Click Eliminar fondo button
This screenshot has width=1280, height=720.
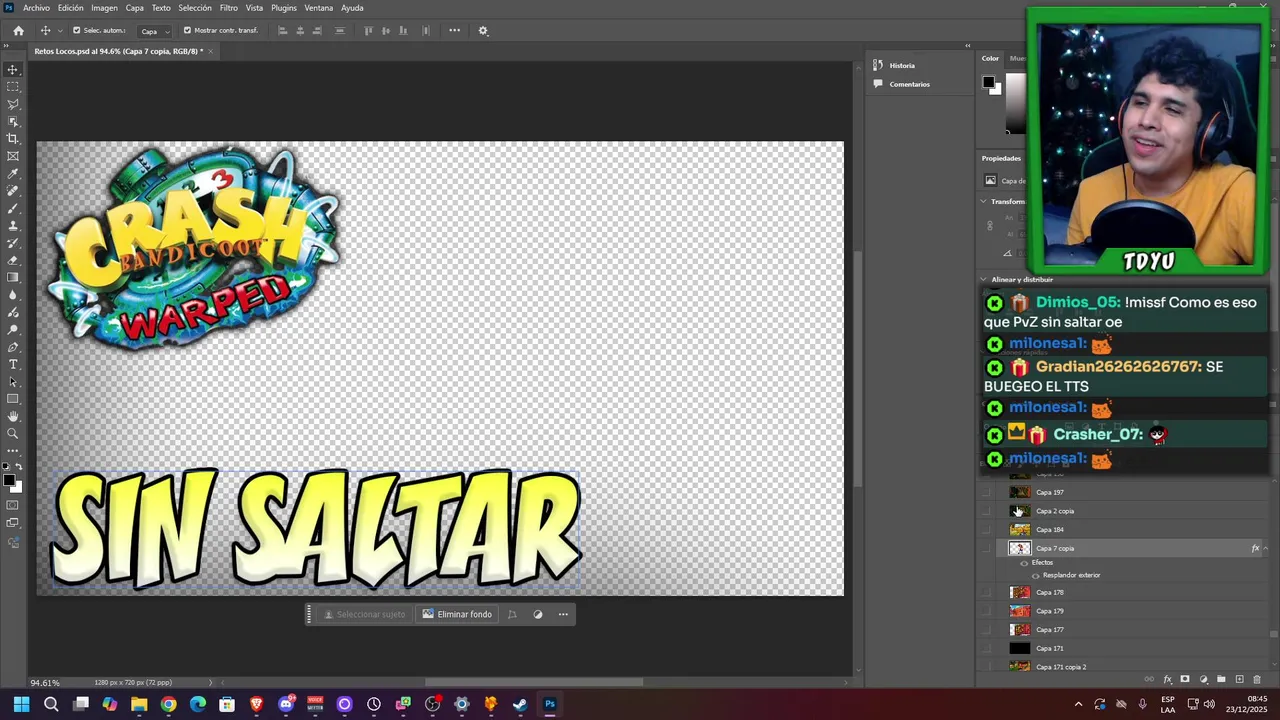tap(457, 614)
